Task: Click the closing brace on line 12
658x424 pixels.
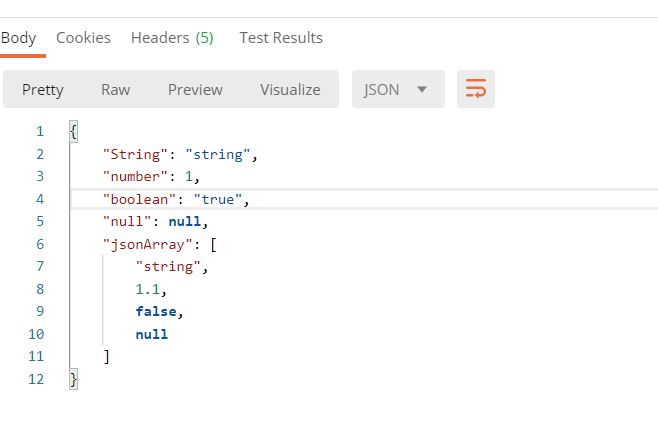Action: click(x=73, y=380)
